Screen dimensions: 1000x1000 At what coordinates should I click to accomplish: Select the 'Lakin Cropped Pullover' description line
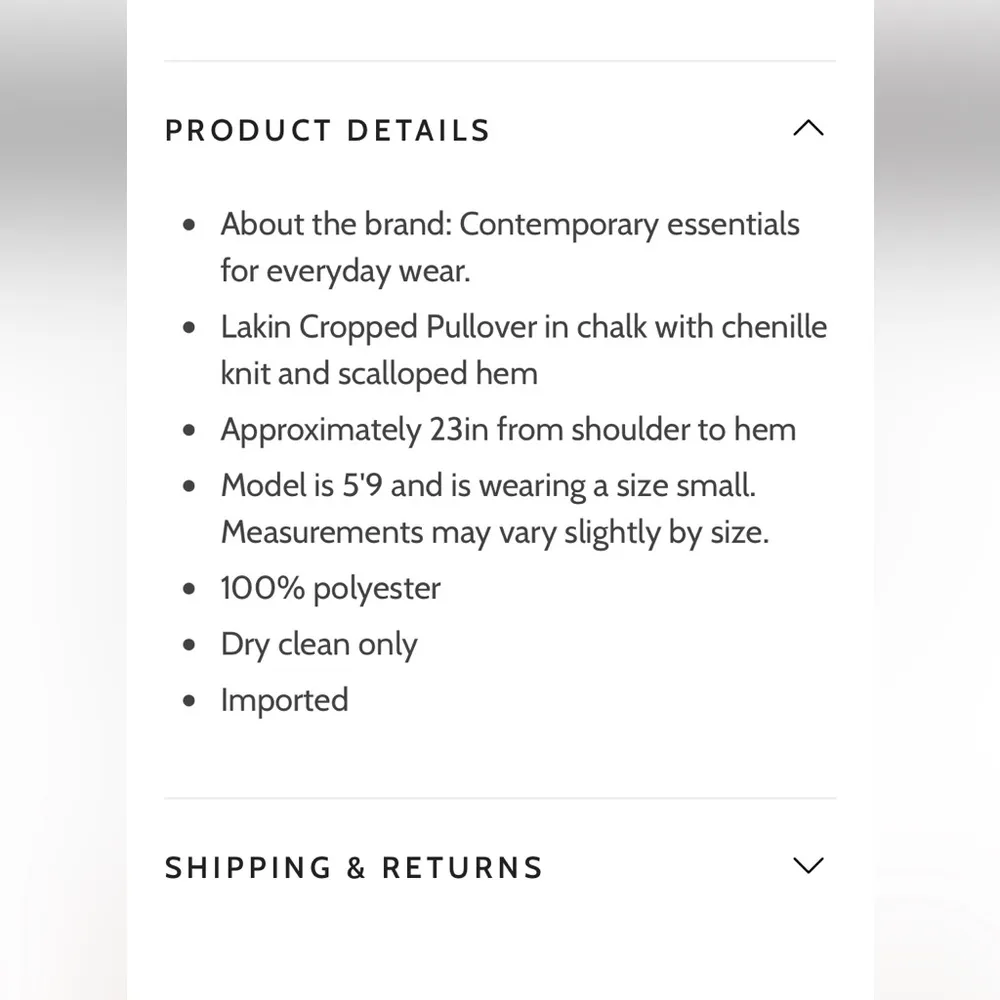click(x=523, y=327)
